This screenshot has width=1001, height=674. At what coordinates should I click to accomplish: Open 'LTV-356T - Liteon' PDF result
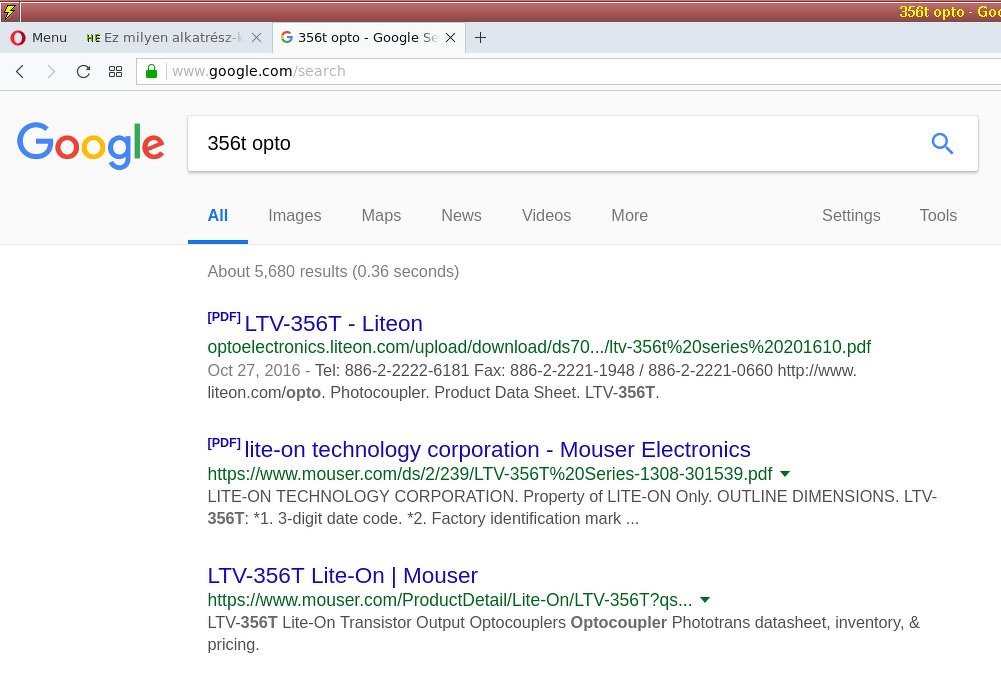point(333,324)
